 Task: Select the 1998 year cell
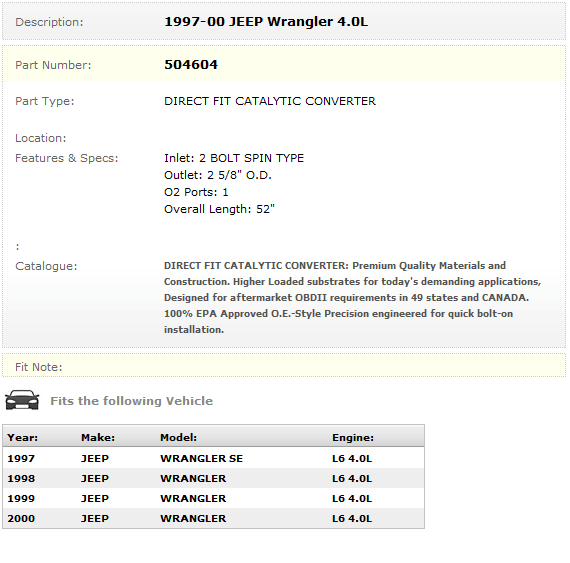(x=21, y=478)
